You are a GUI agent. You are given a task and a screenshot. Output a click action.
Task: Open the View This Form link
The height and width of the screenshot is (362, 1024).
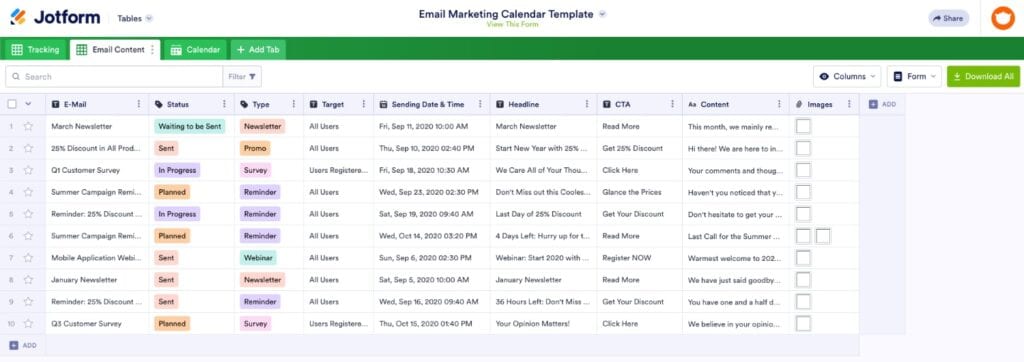[x=512, y=24]
